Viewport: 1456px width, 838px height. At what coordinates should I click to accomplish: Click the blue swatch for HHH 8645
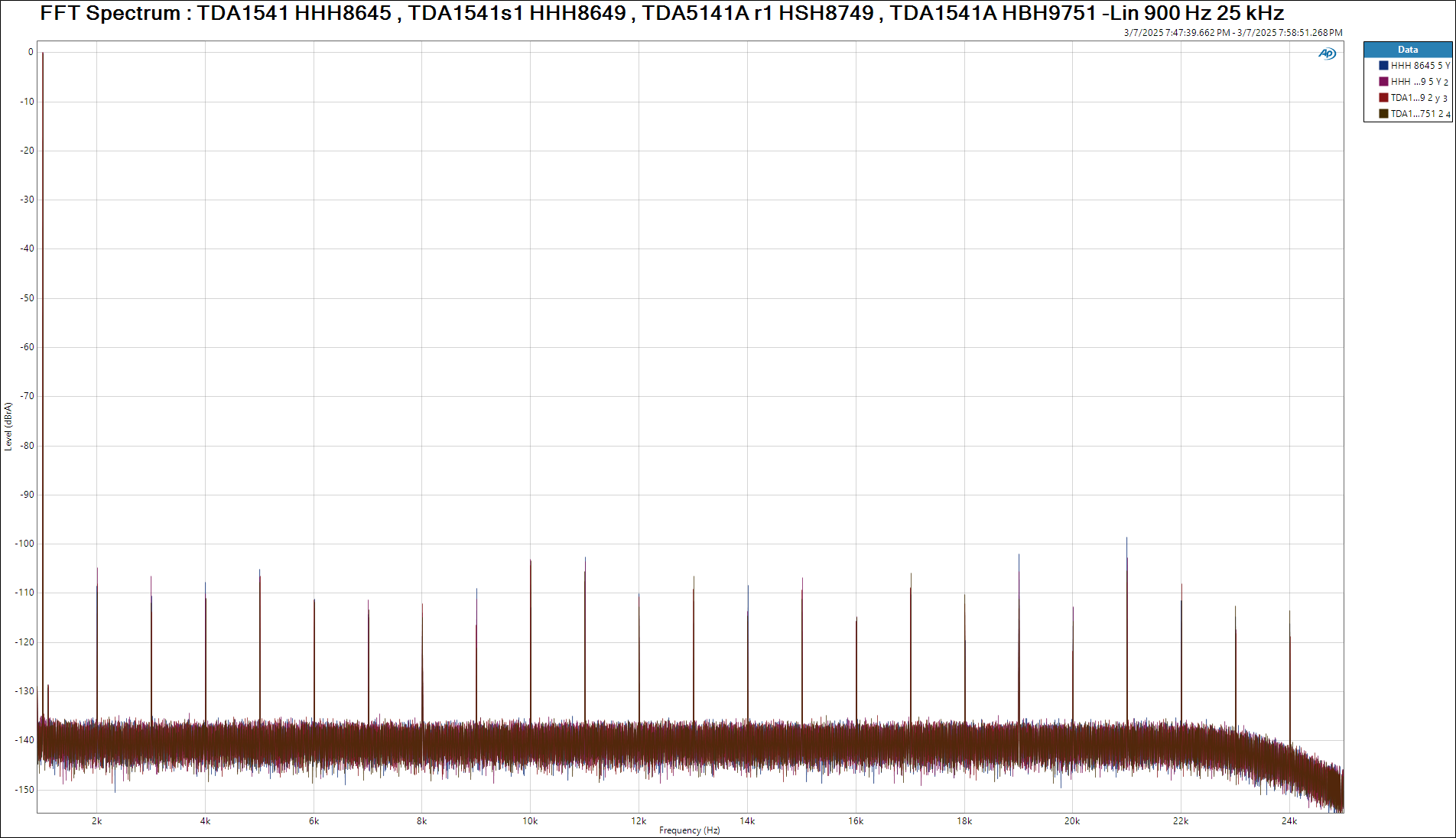click(1383, 66)
